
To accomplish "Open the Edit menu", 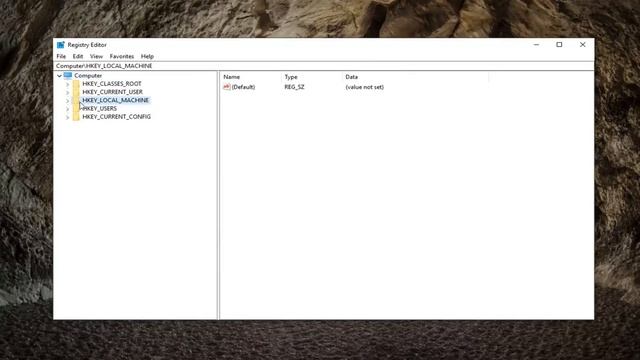I will 78,56.
